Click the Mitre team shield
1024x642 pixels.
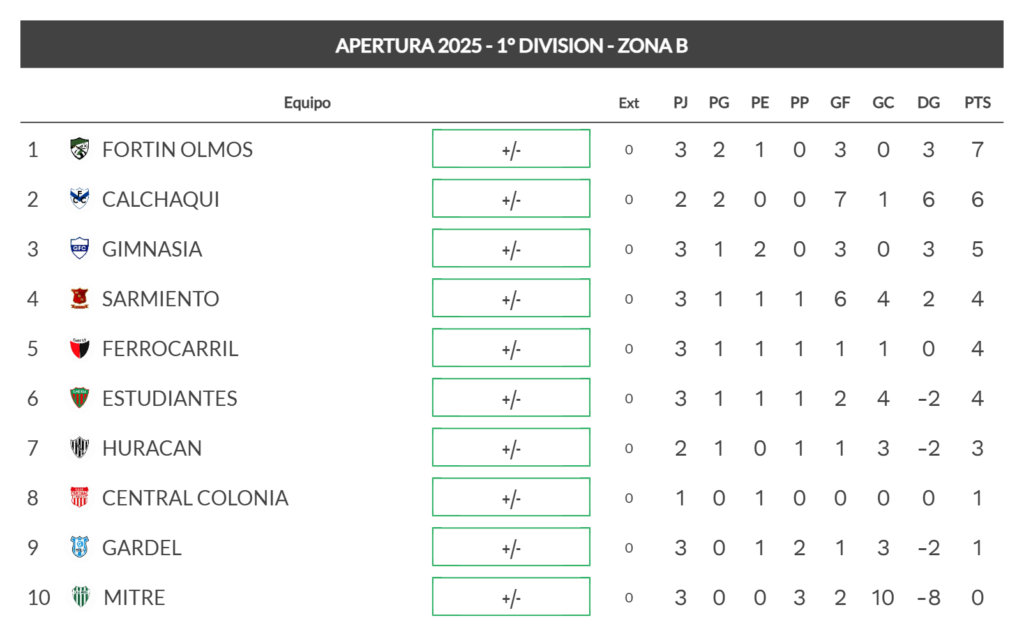79,597
